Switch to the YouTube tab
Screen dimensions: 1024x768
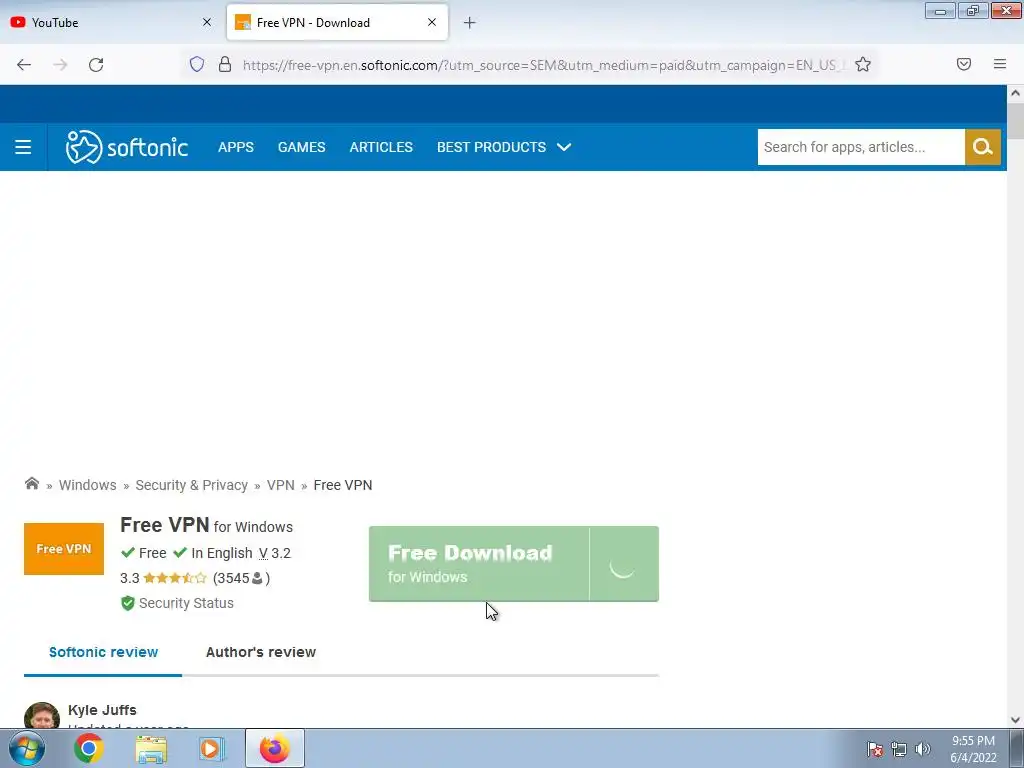(x=111, y=22)
